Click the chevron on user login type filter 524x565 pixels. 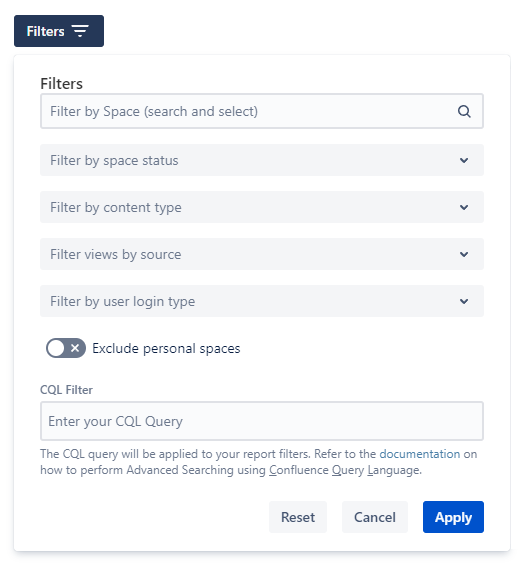coord(464,301)
